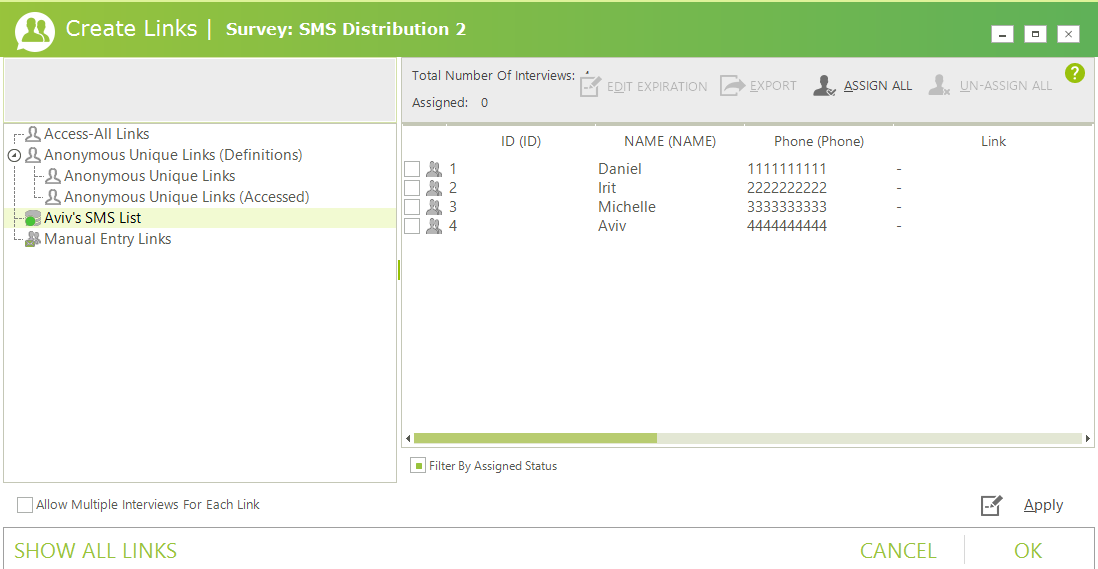
Task: Click the Apply pencil icon
Action: tap(991, 505)
